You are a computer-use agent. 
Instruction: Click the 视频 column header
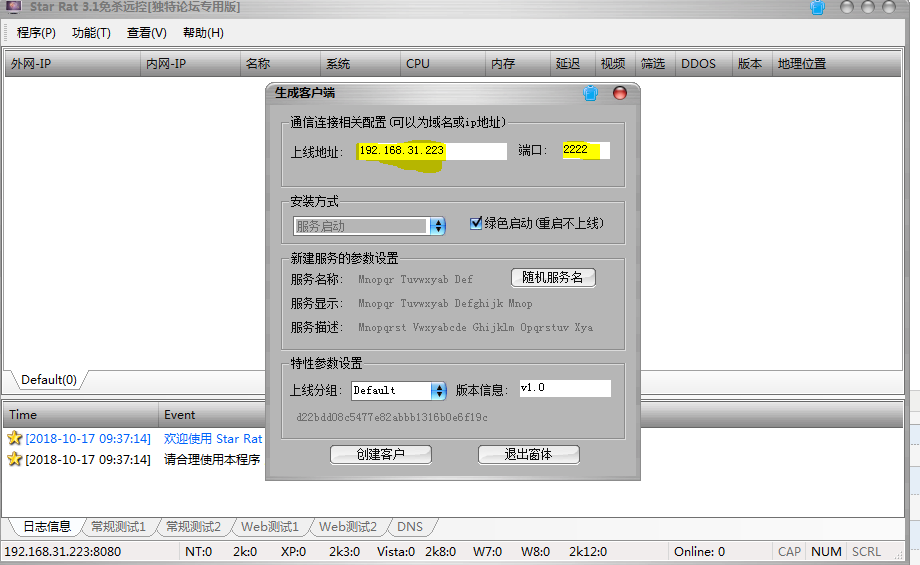point(614,63)
